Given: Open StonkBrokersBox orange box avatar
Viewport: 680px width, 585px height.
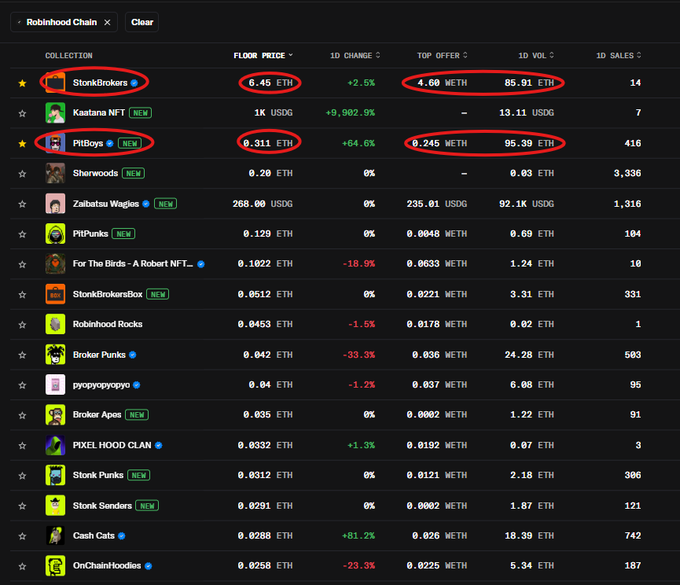Looking at the screenshot, I should [56, 294].
